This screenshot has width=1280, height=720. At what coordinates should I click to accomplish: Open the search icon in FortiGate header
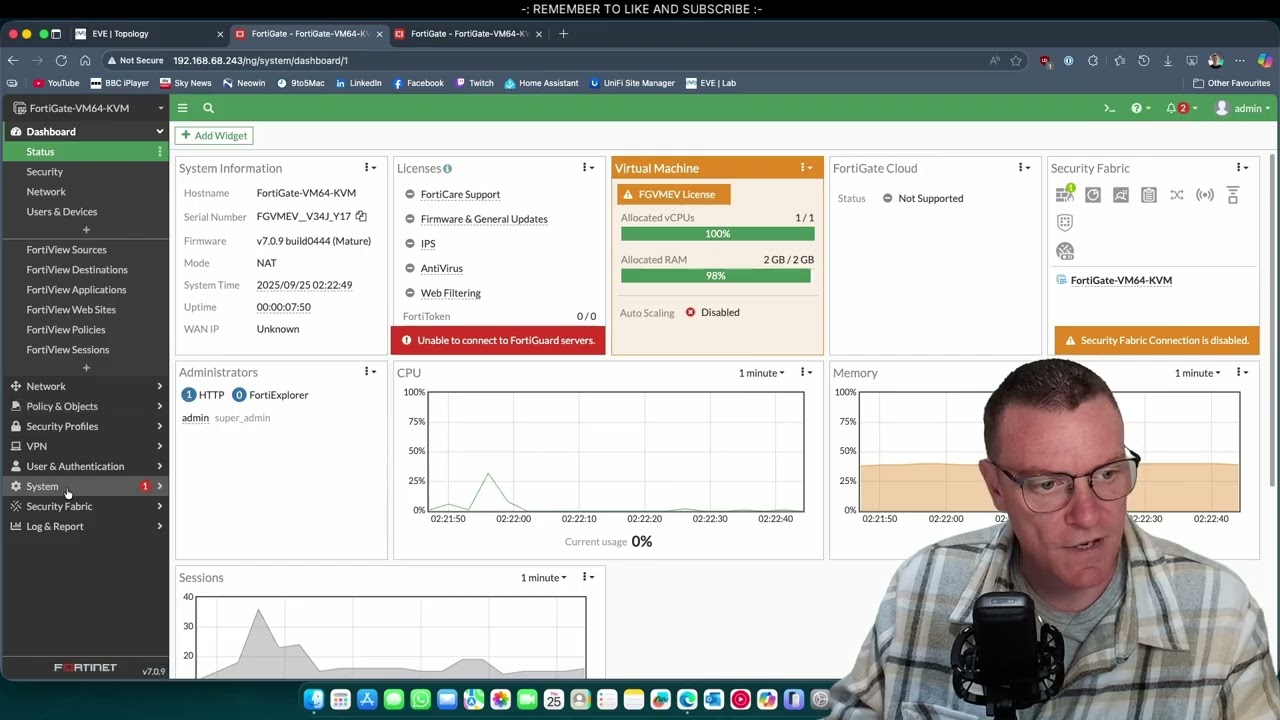(x=208, y=108)
